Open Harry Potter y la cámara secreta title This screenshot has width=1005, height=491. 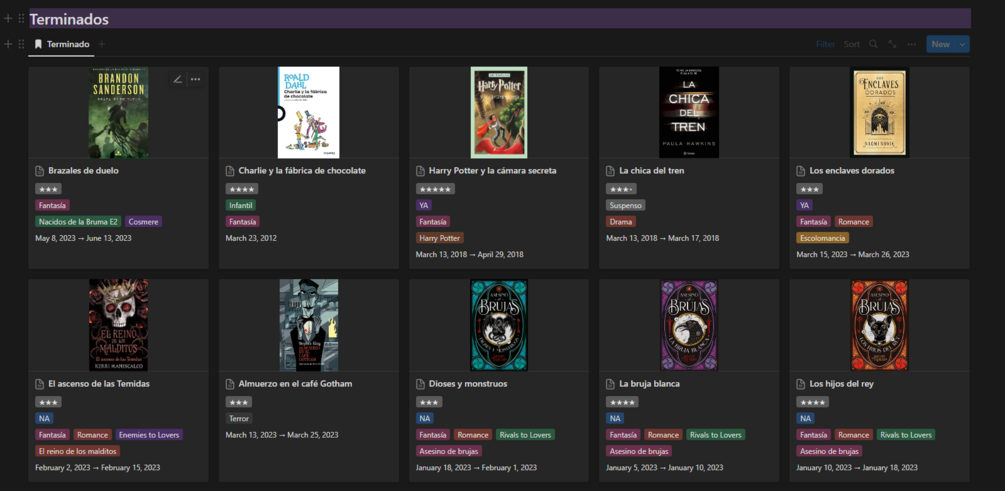coord(492,171)
